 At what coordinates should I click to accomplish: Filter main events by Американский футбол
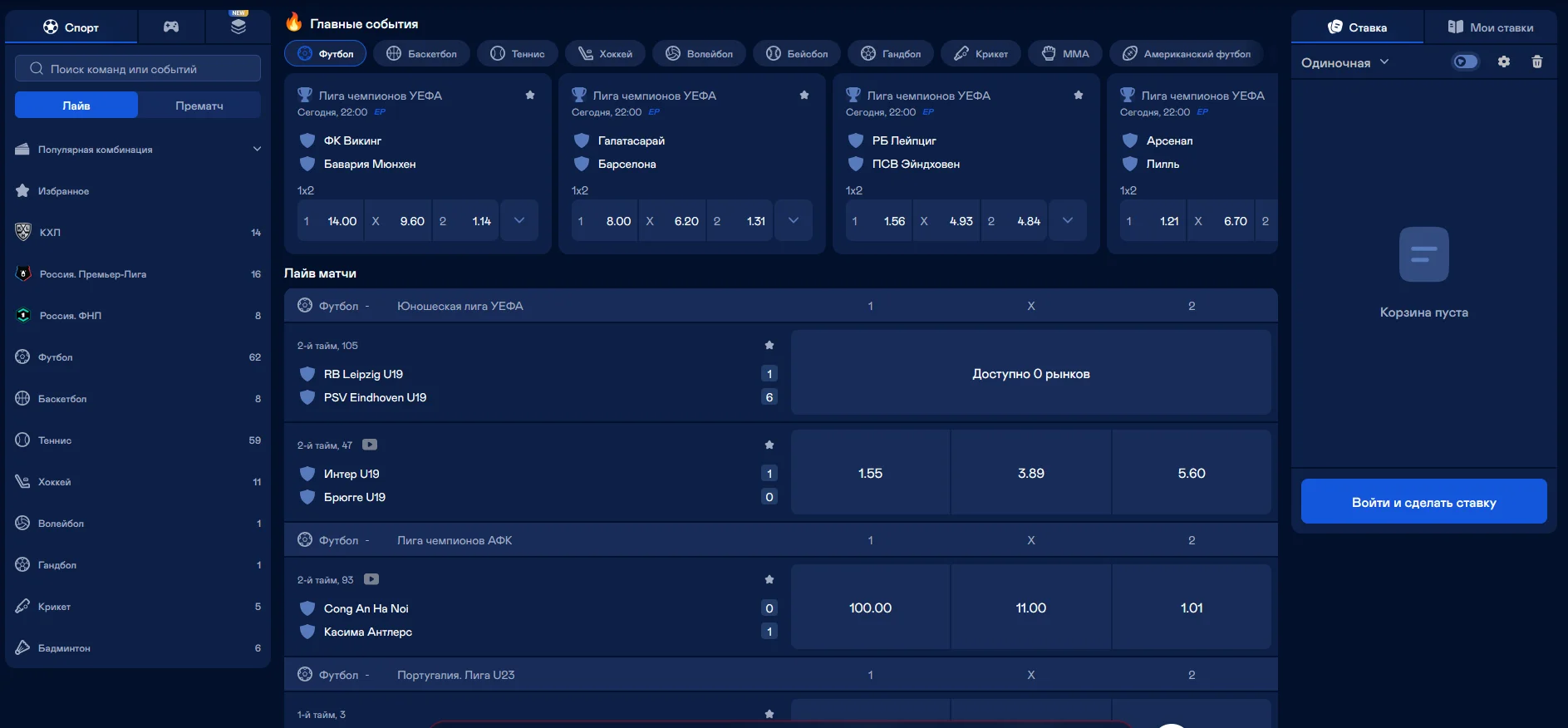1186,53
